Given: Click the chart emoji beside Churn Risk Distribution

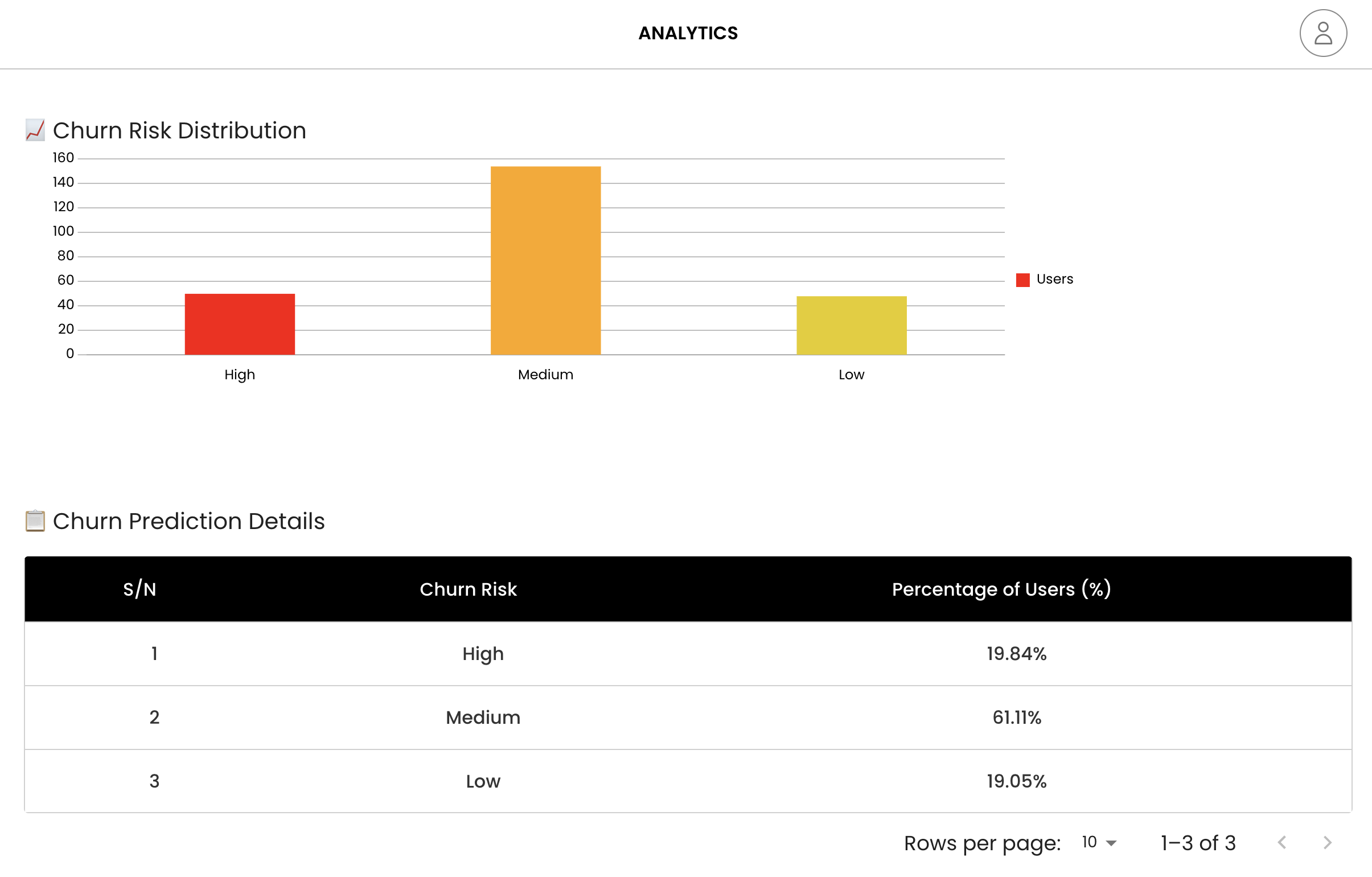Looking at the screenshot, I should (35, 130).
